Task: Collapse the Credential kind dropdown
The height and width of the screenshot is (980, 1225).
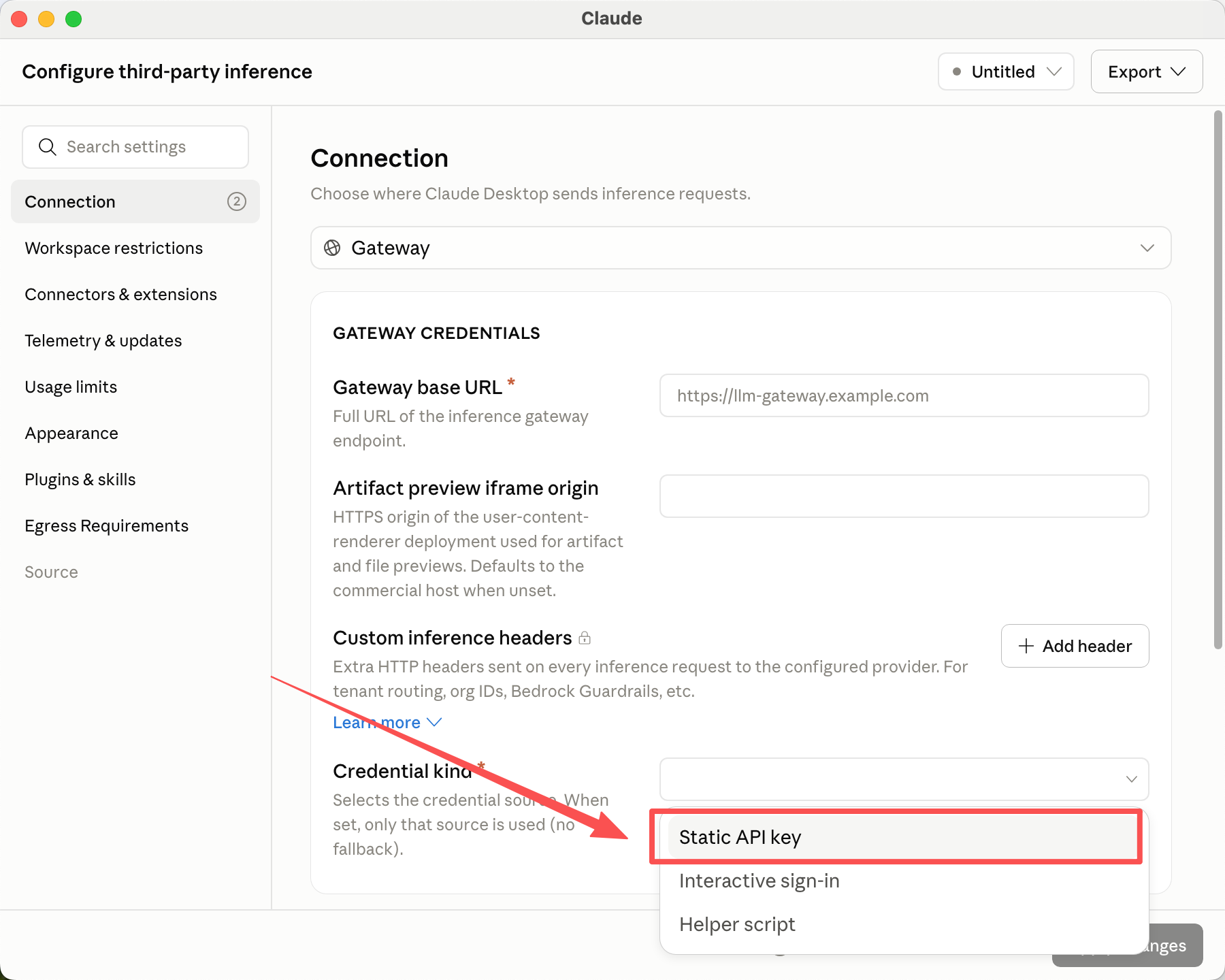Action: click(x=904, y=779)
